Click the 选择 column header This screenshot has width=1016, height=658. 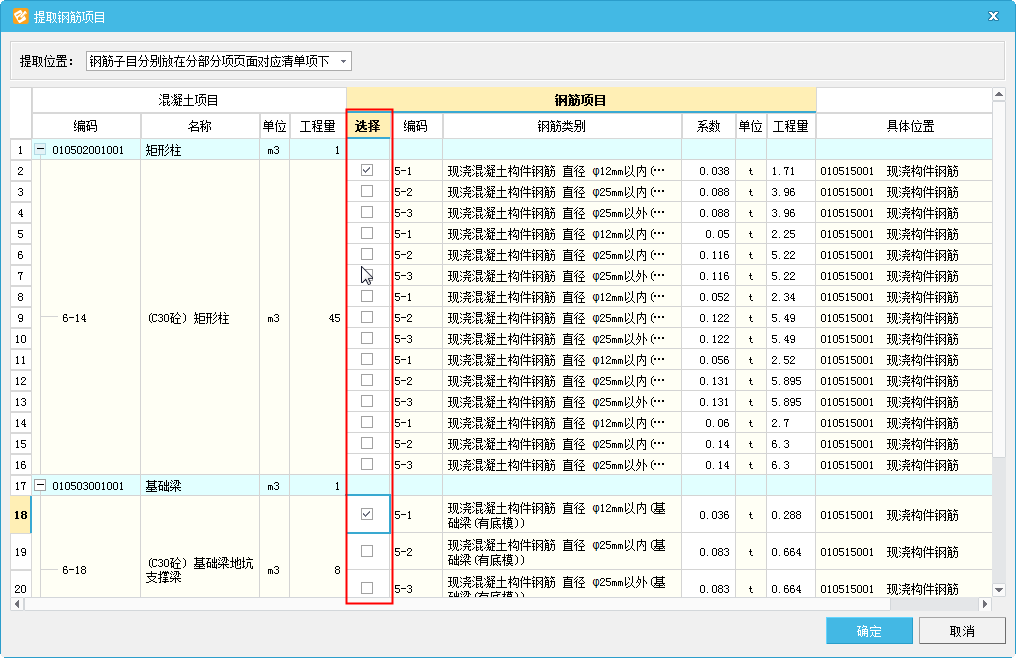point(368,127)
